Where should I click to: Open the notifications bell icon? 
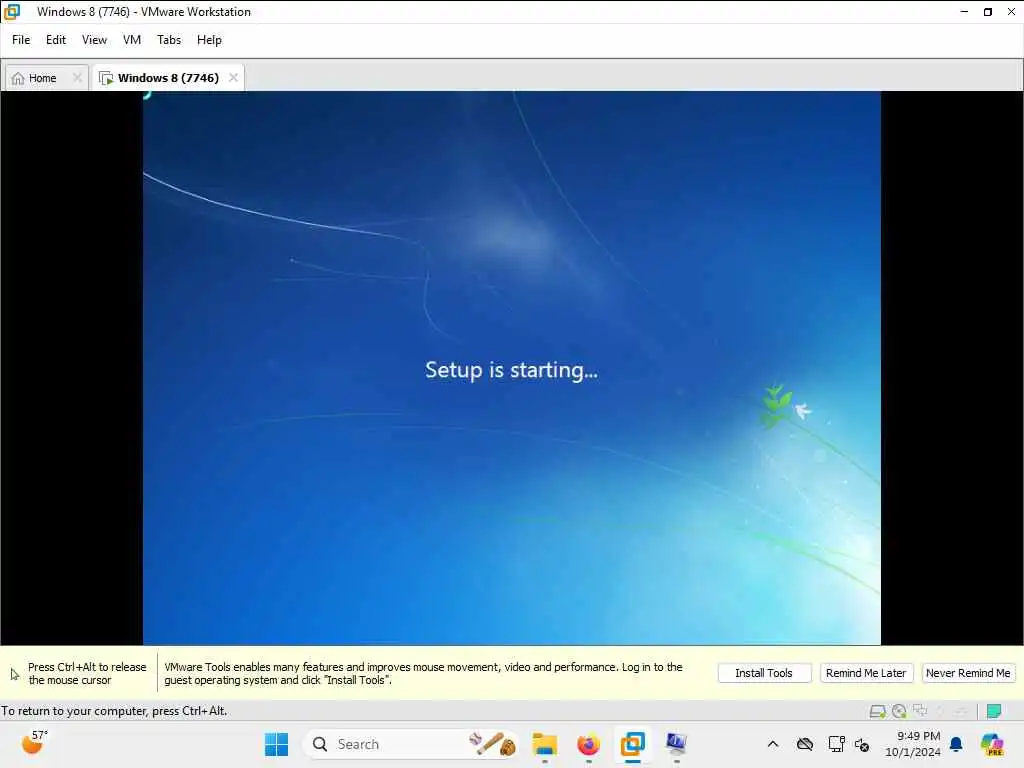(956, 744)
